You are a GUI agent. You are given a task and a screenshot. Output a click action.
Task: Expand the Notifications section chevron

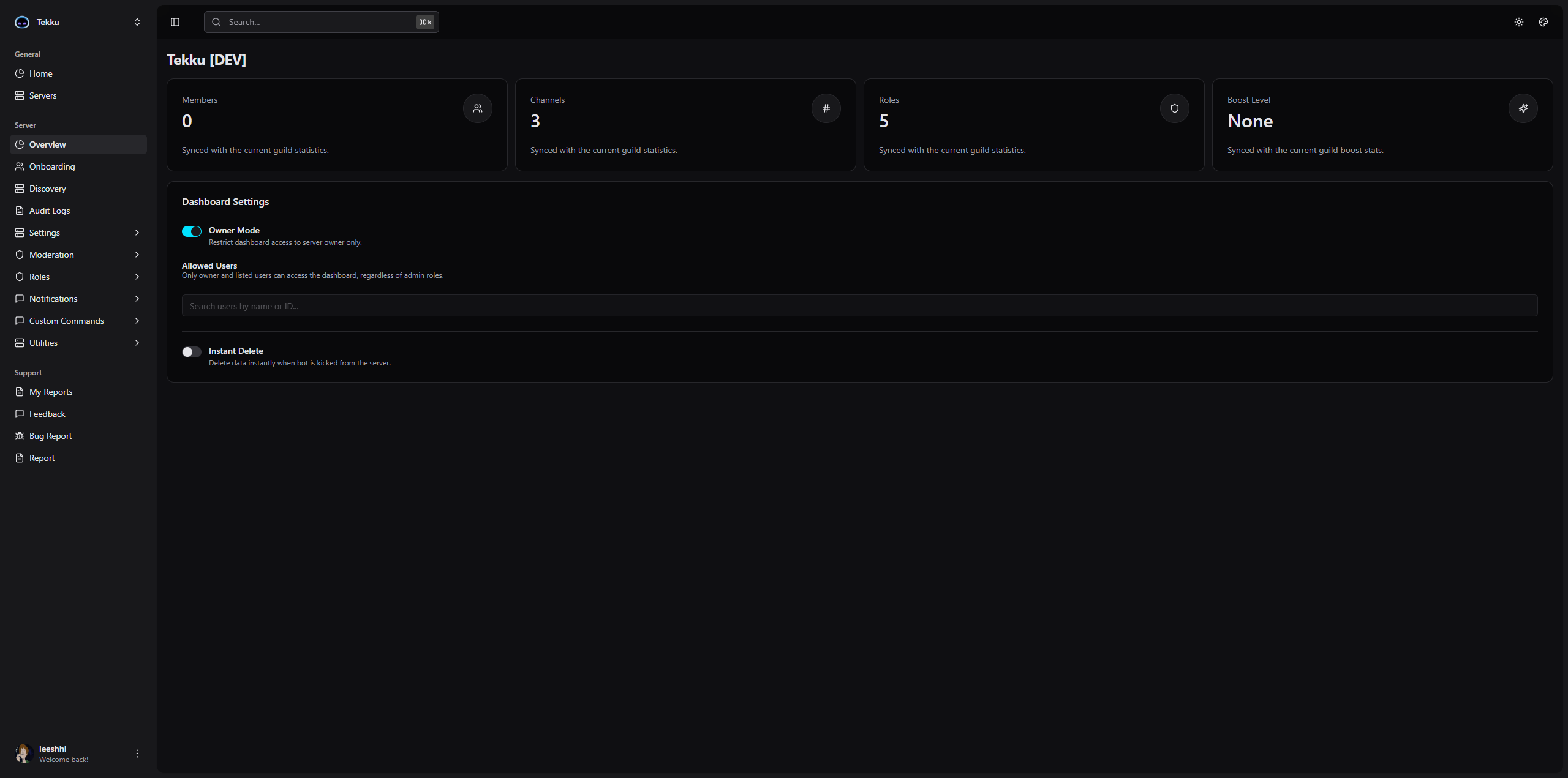(x=137, y=299)
